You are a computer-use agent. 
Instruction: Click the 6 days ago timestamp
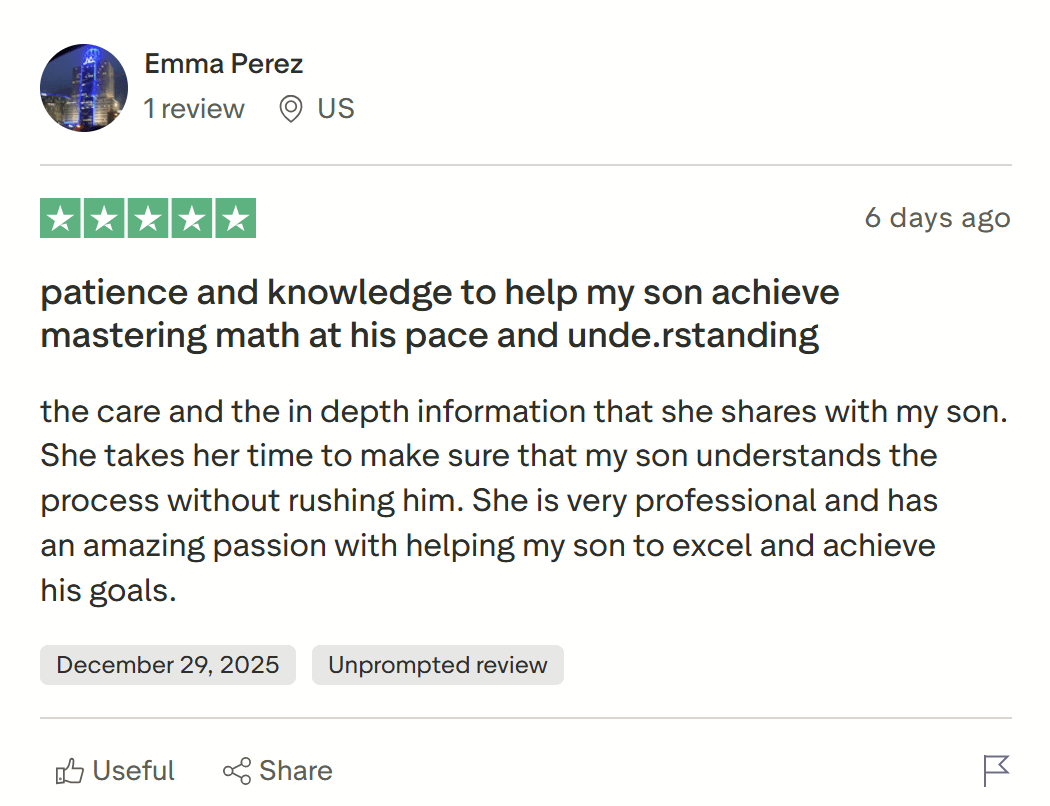coord(937,217)
